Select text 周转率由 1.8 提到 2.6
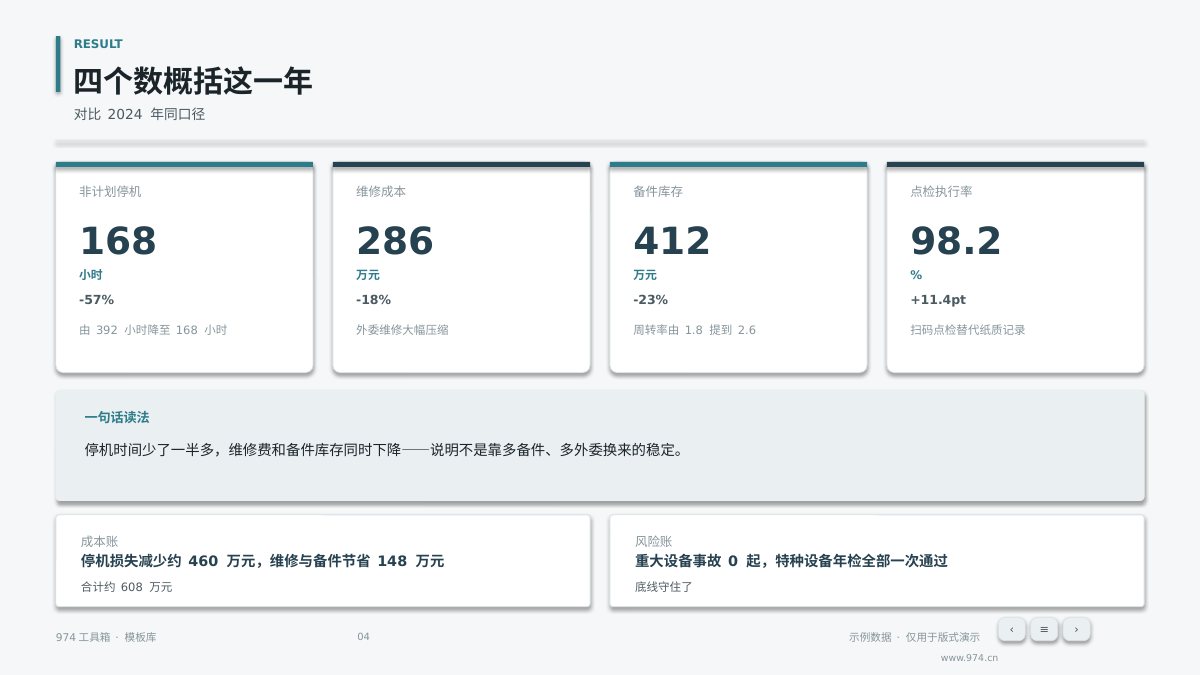This screenshot has height=675, width=1200. coord(695,330)
